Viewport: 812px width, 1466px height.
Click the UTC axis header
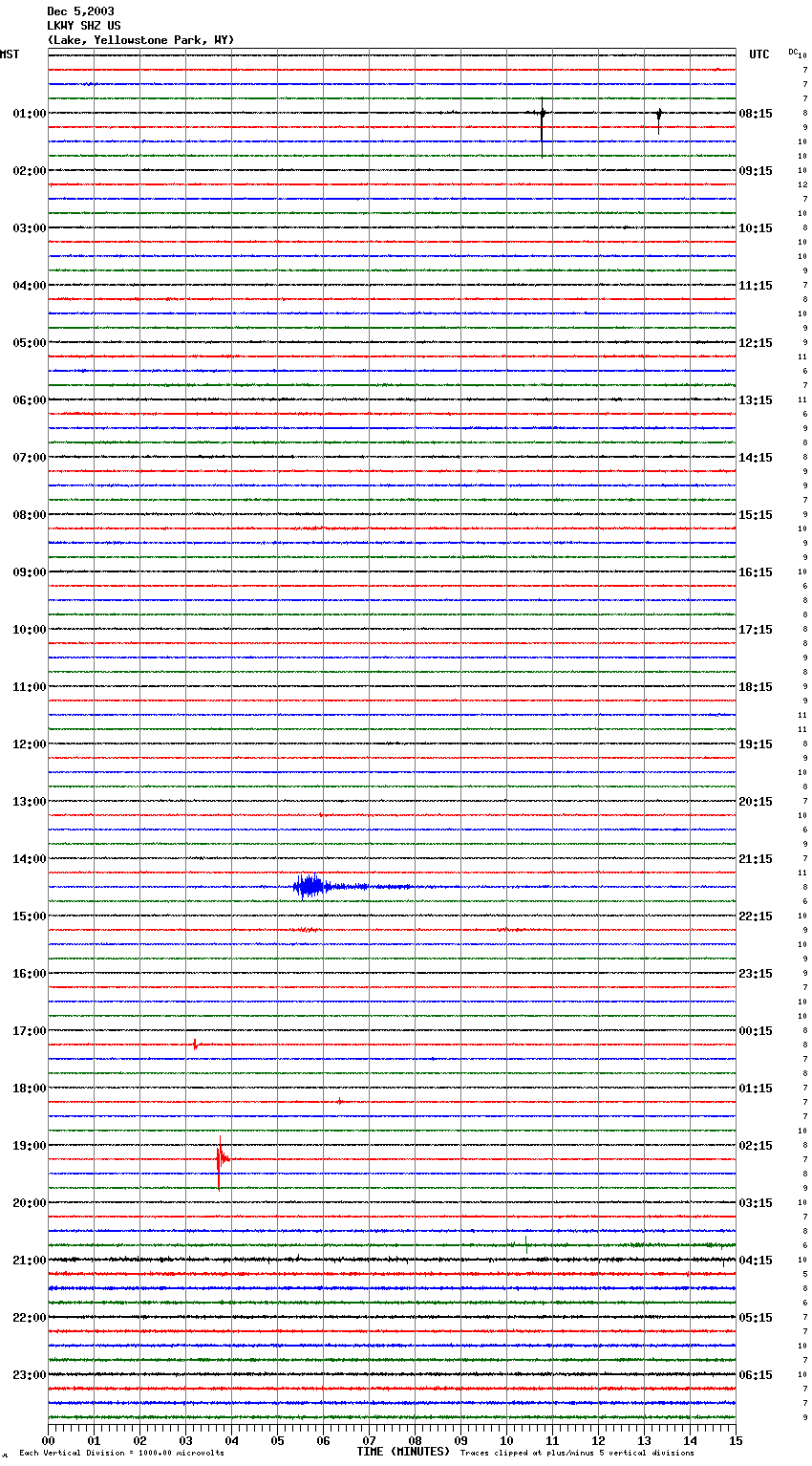pos(759,54)
